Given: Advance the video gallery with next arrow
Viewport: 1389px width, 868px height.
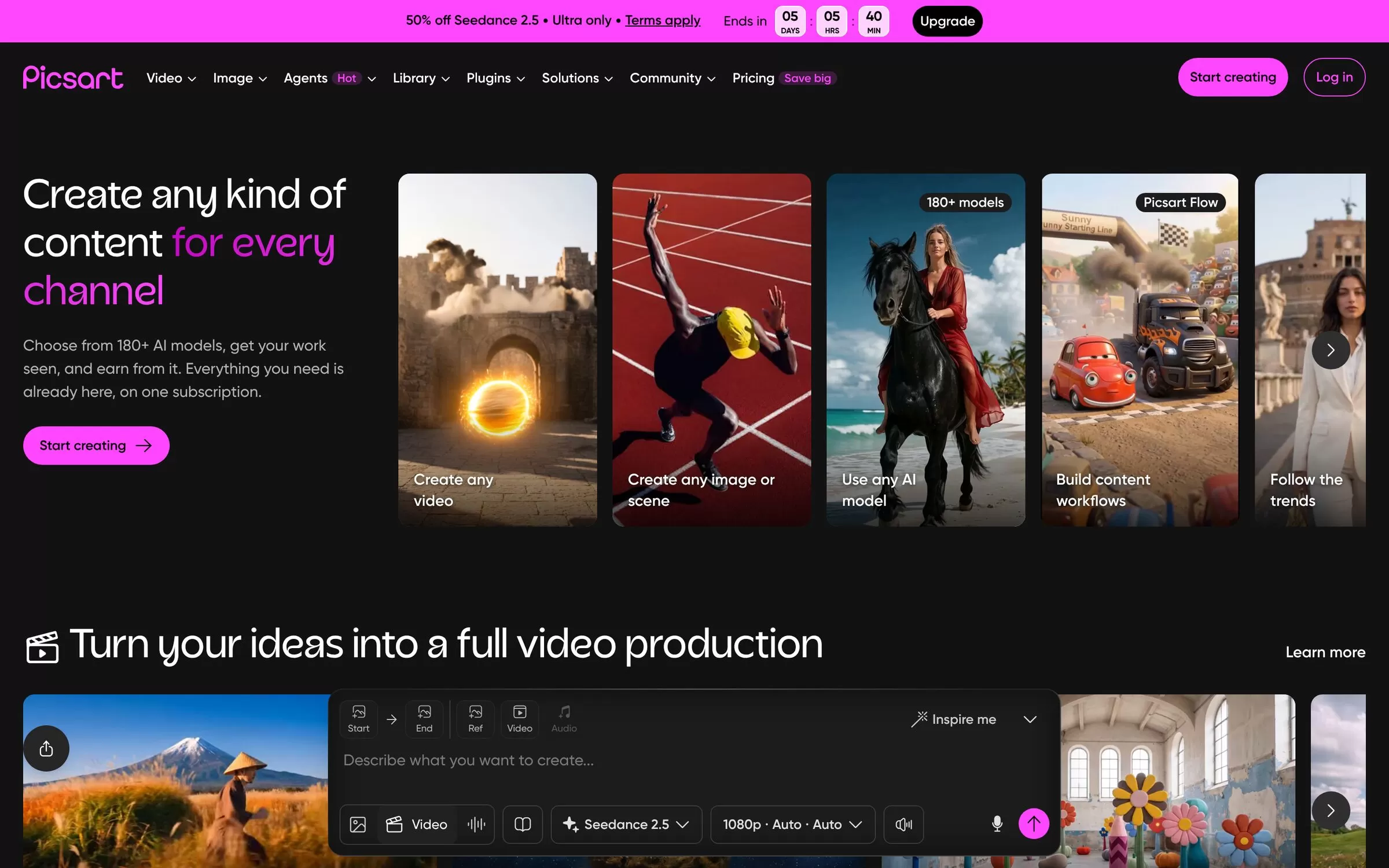Looking at the screenshot, I should click(1331, 810).
